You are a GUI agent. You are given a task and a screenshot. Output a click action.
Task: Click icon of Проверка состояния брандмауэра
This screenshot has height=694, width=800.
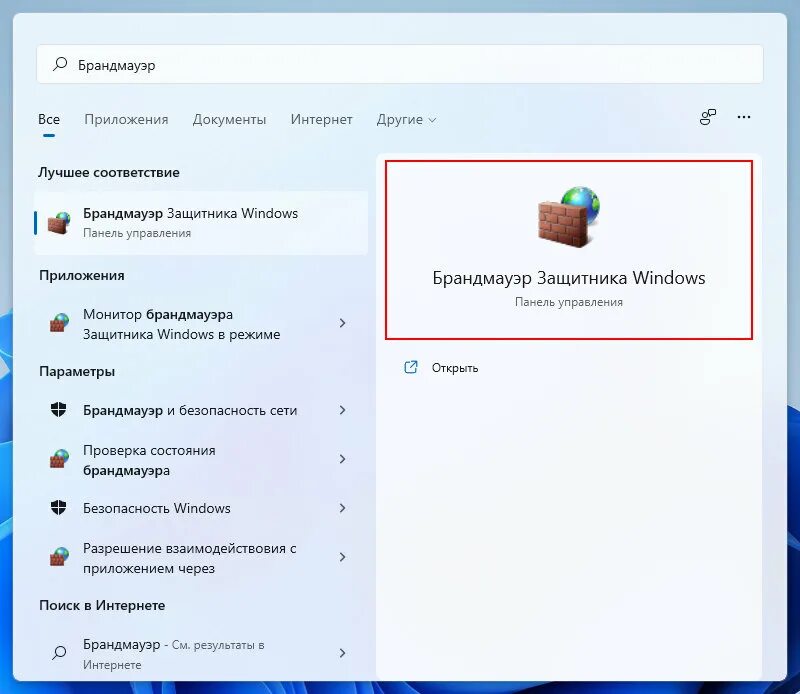(59, 459)
